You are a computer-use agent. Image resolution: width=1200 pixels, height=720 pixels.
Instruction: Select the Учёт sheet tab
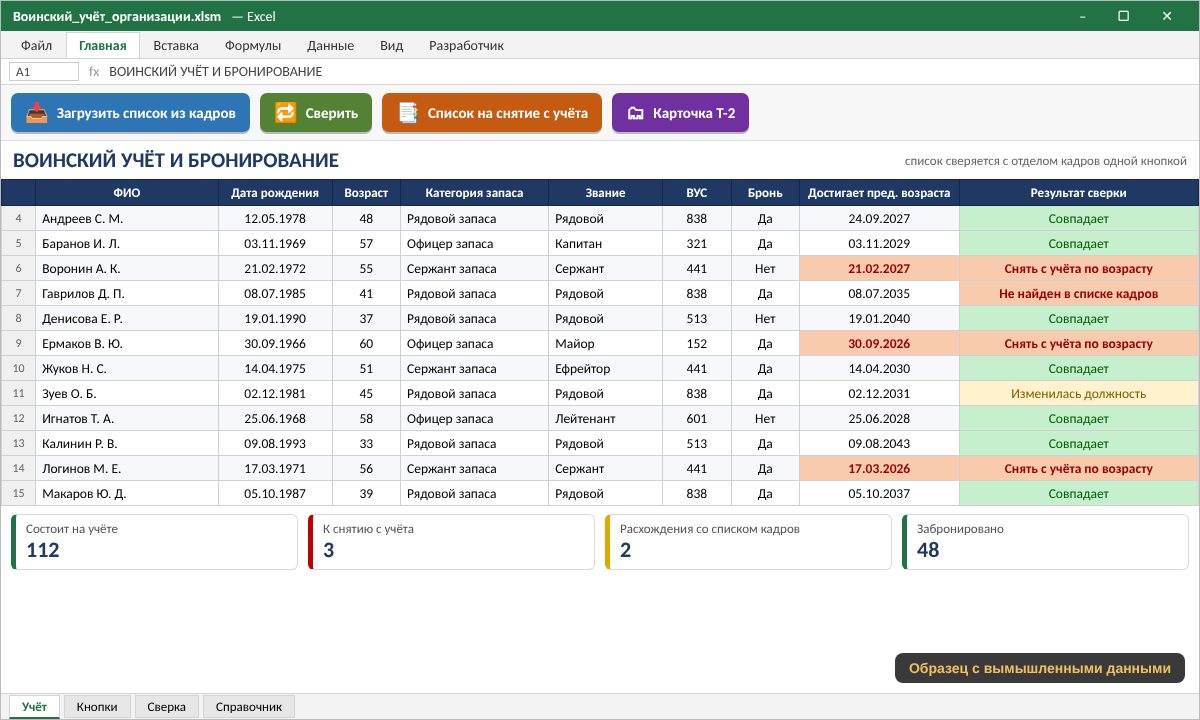pos(35,707)
